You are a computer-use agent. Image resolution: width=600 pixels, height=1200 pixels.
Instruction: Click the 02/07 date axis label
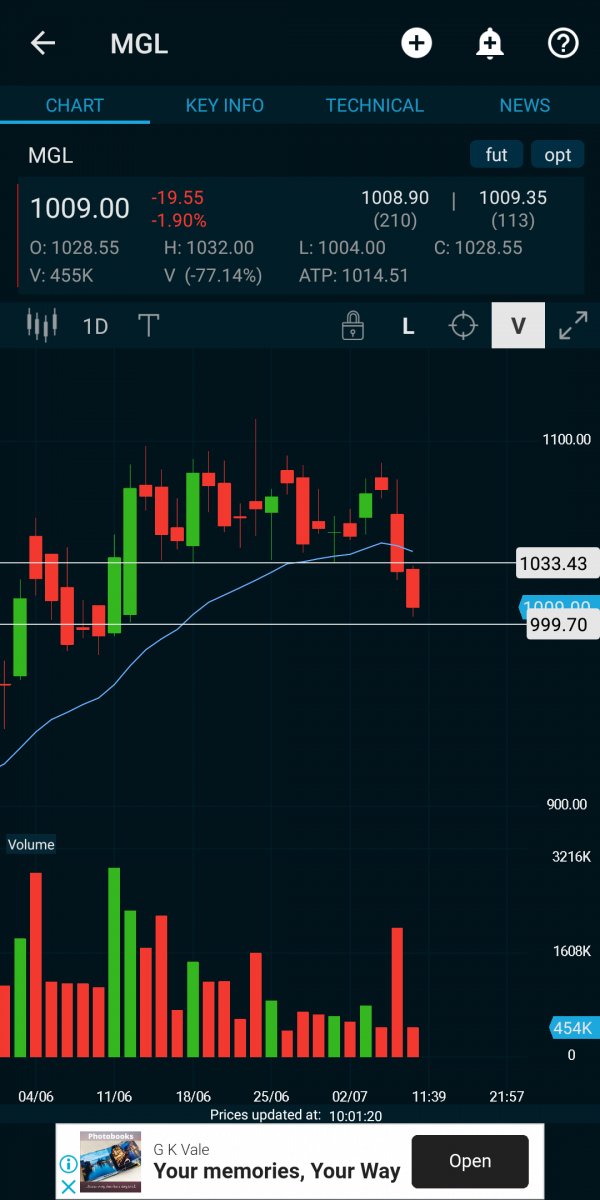(350, 1097)
